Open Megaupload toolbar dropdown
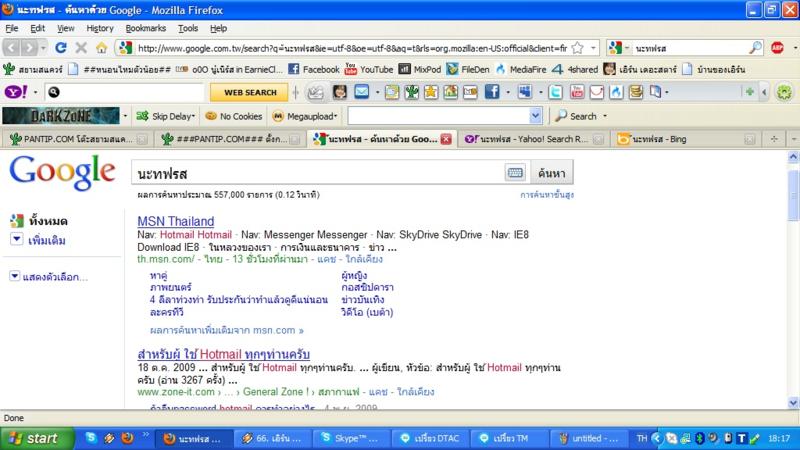Viewport: 800px width, 450px height. 305,116
